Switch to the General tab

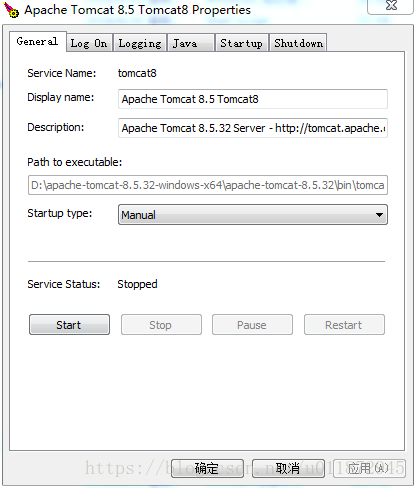pos(38,41)
